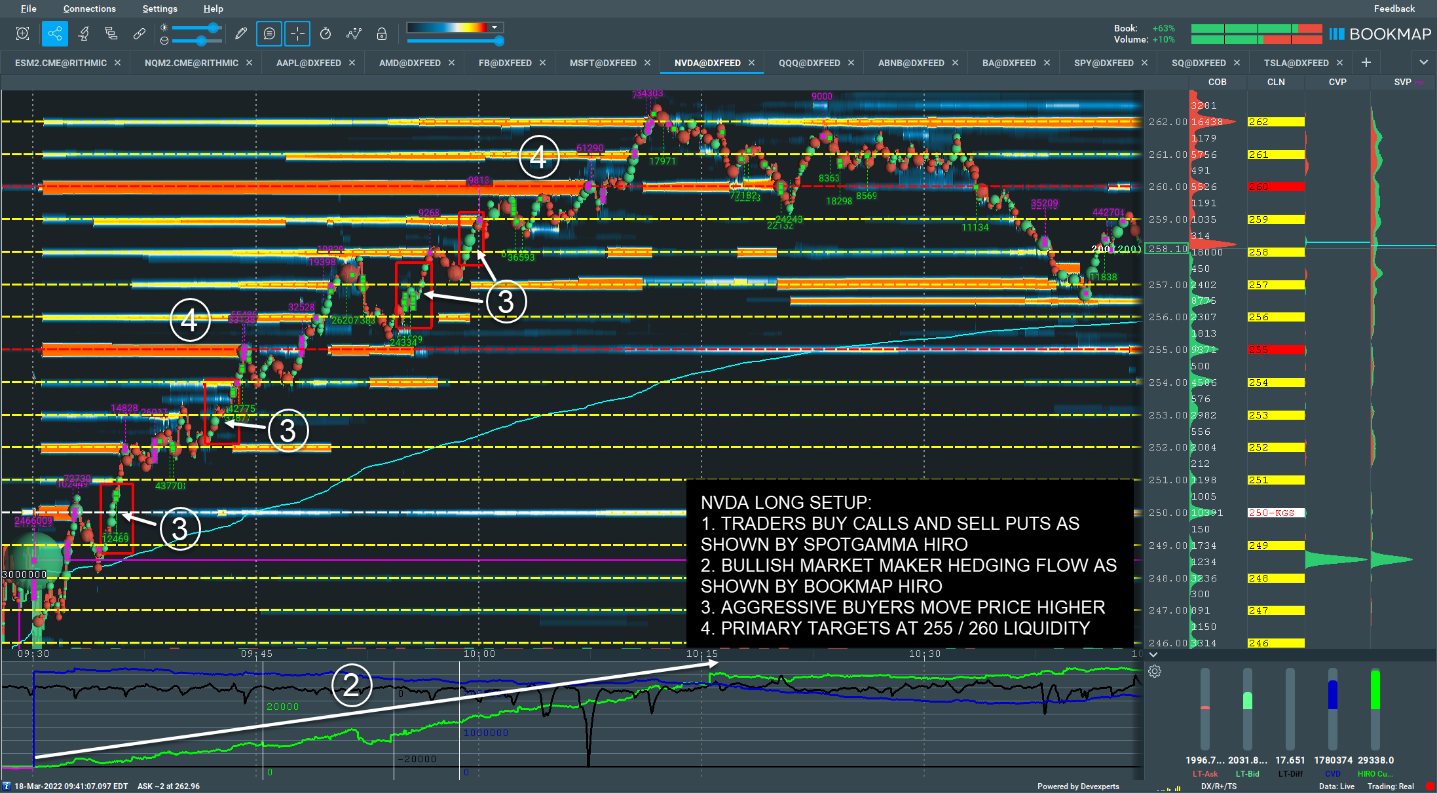Viewport: 1437px width, 793px height.
Task: Click the HIRO Cu... widget bar
Action: 1375,708
